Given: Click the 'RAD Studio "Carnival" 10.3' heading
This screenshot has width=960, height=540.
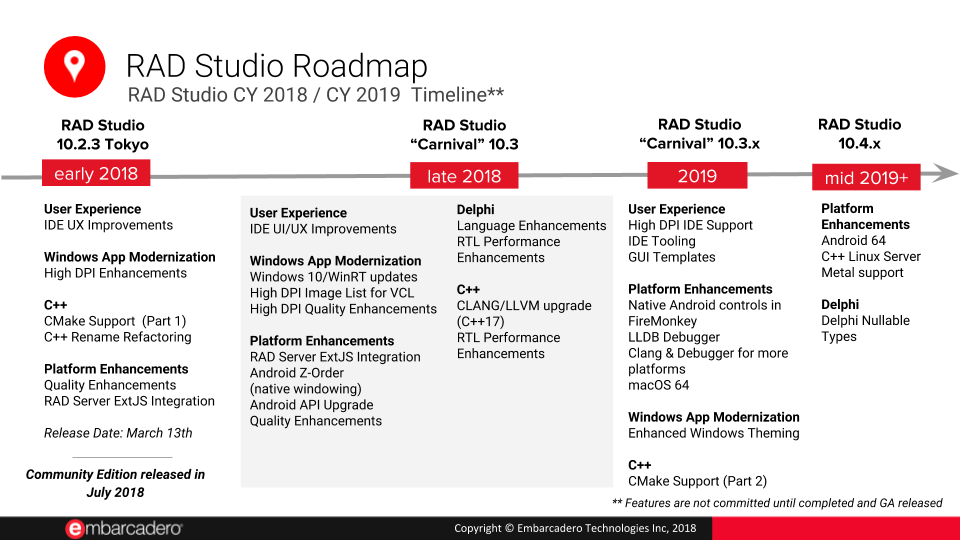Looking at the screenshot, I should pos(464,135).
